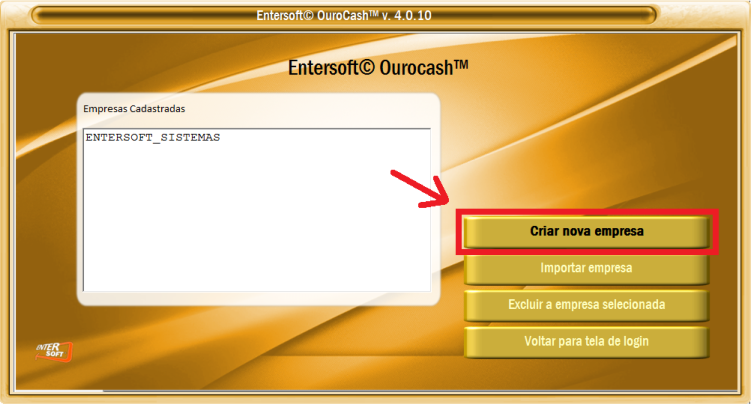Go back via Voltar para tela de login

pyautogui.click(x=586, y=342)
